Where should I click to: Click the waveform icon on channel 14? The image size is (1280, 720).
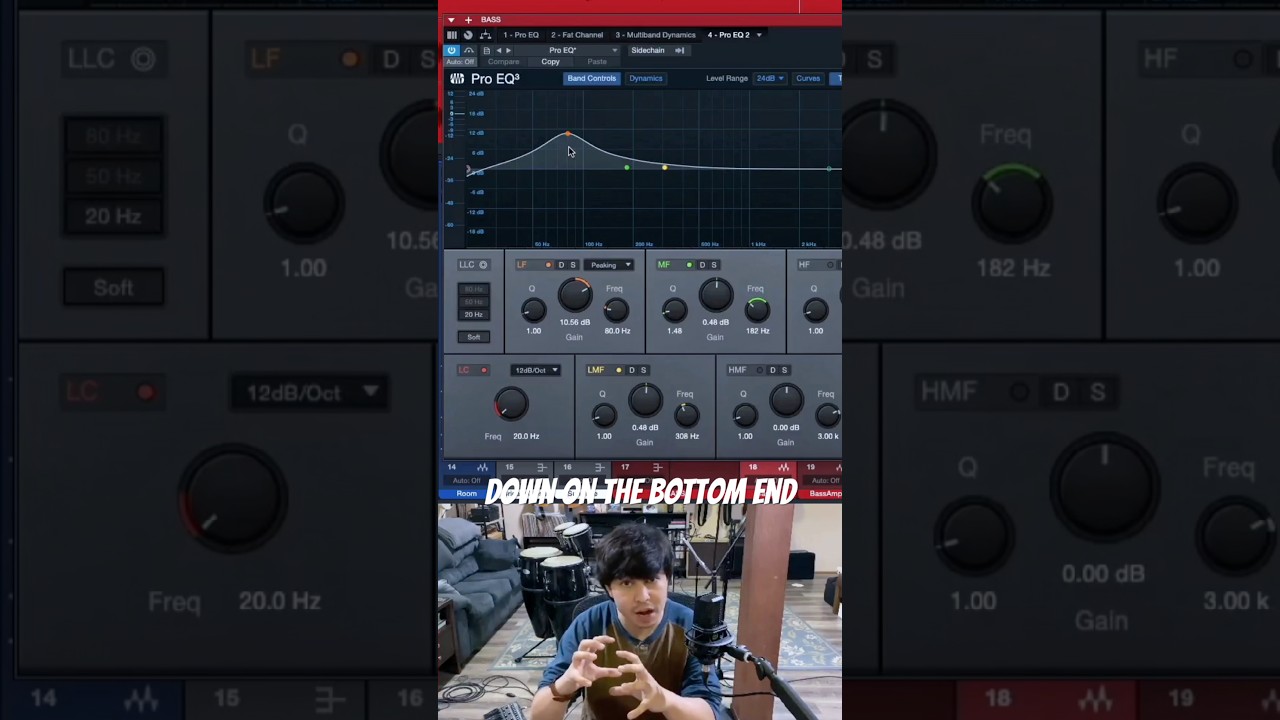[x=482, y=467]
